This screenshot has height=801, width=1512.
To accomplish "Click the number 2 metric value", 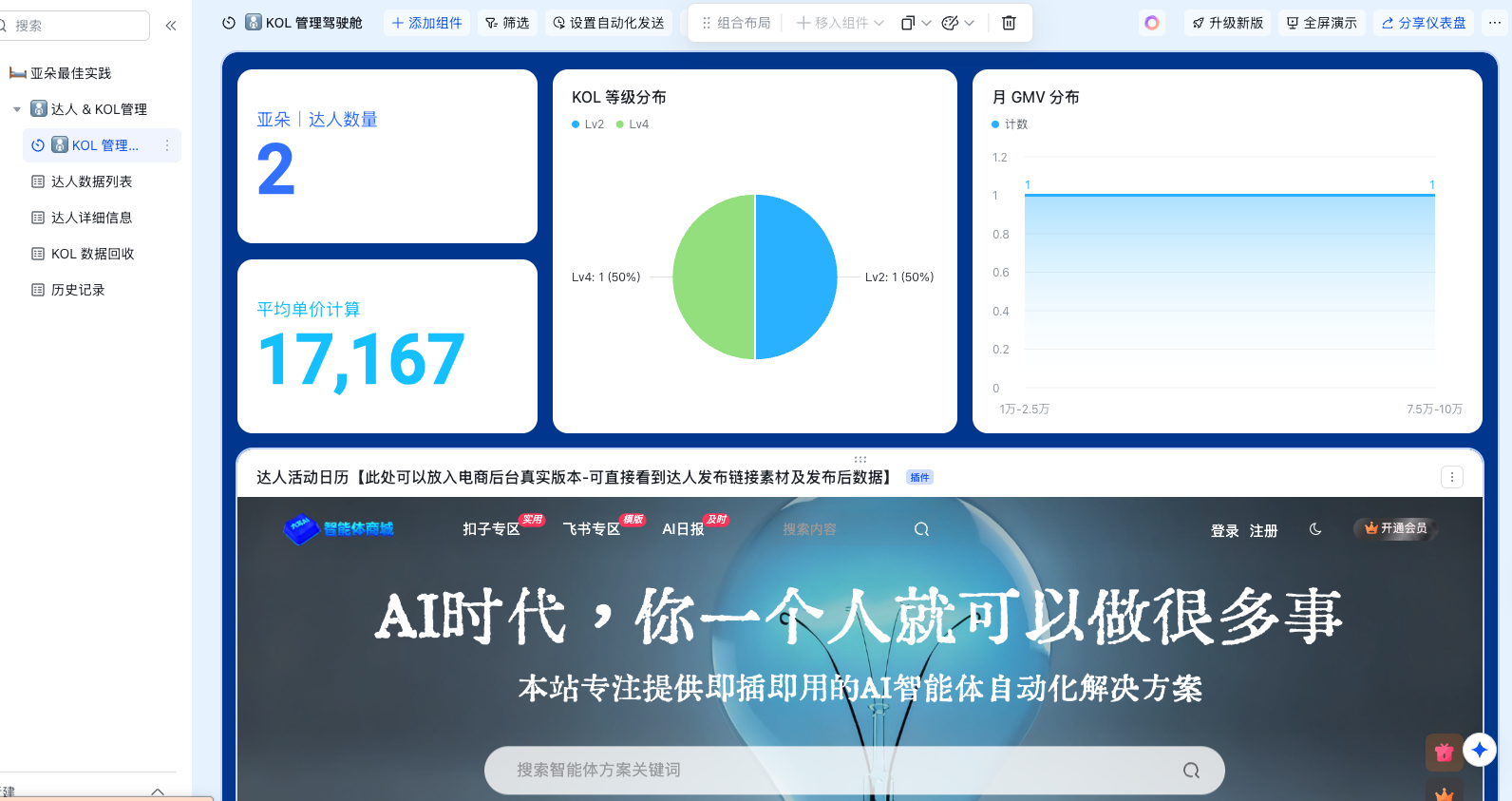I will pos(275,170).
